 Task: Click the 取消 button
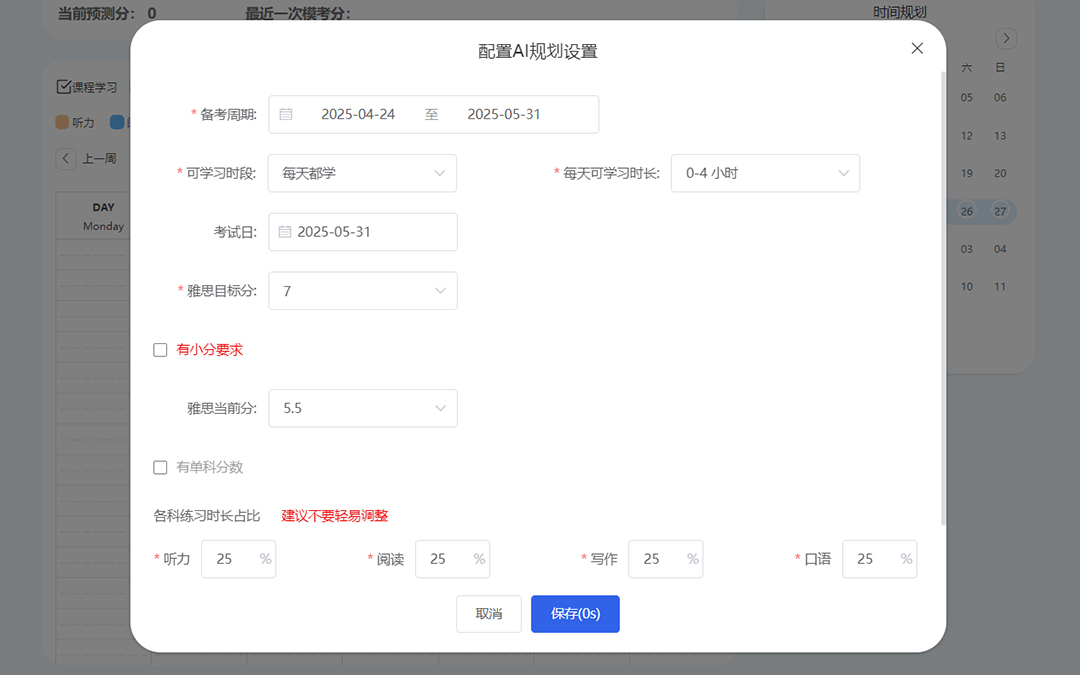tap(489, 614)
